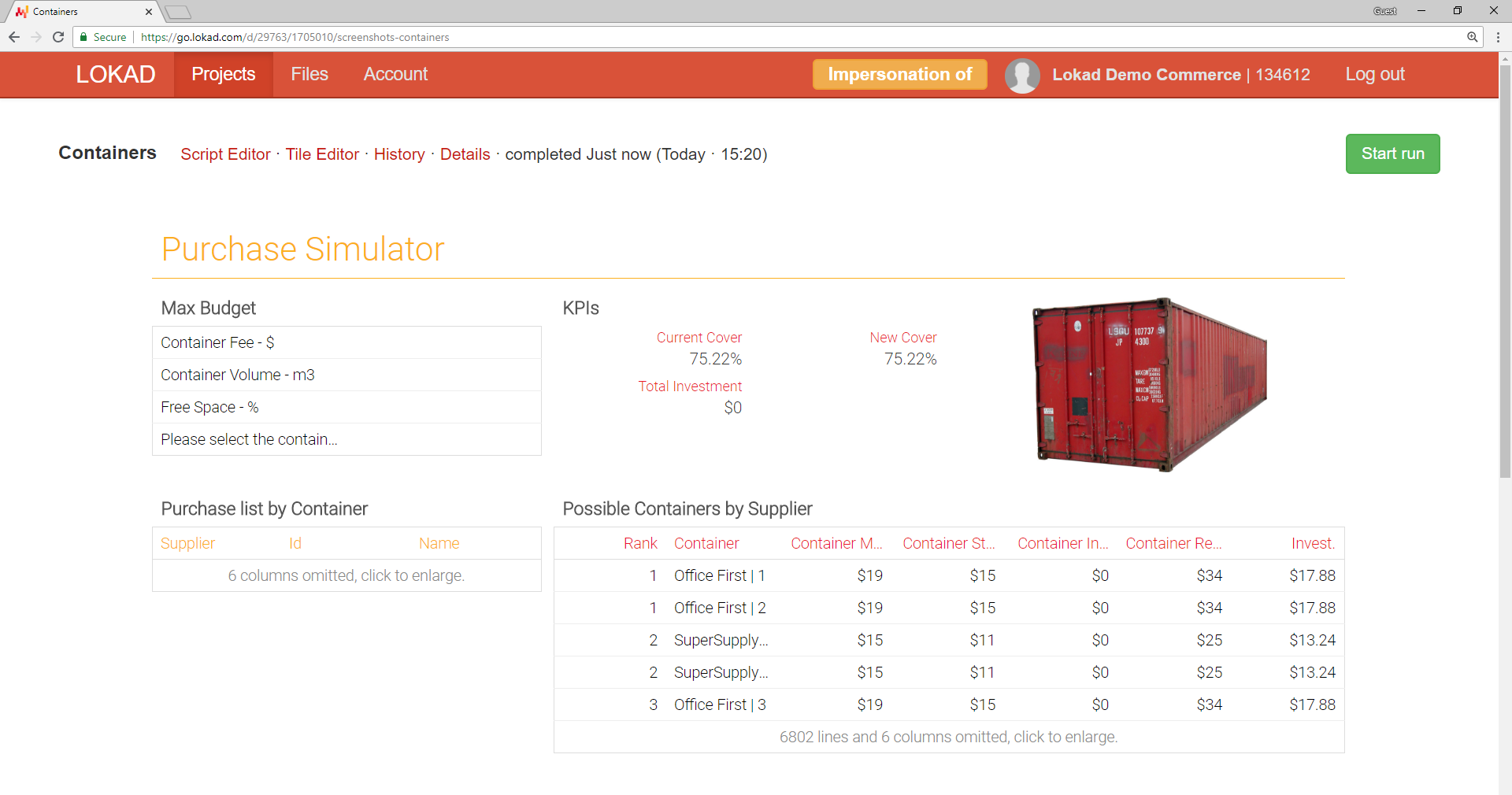Click the Container Fee - $ input field
The height and width of the screenshot is (795, 1512).
point(346,342)
